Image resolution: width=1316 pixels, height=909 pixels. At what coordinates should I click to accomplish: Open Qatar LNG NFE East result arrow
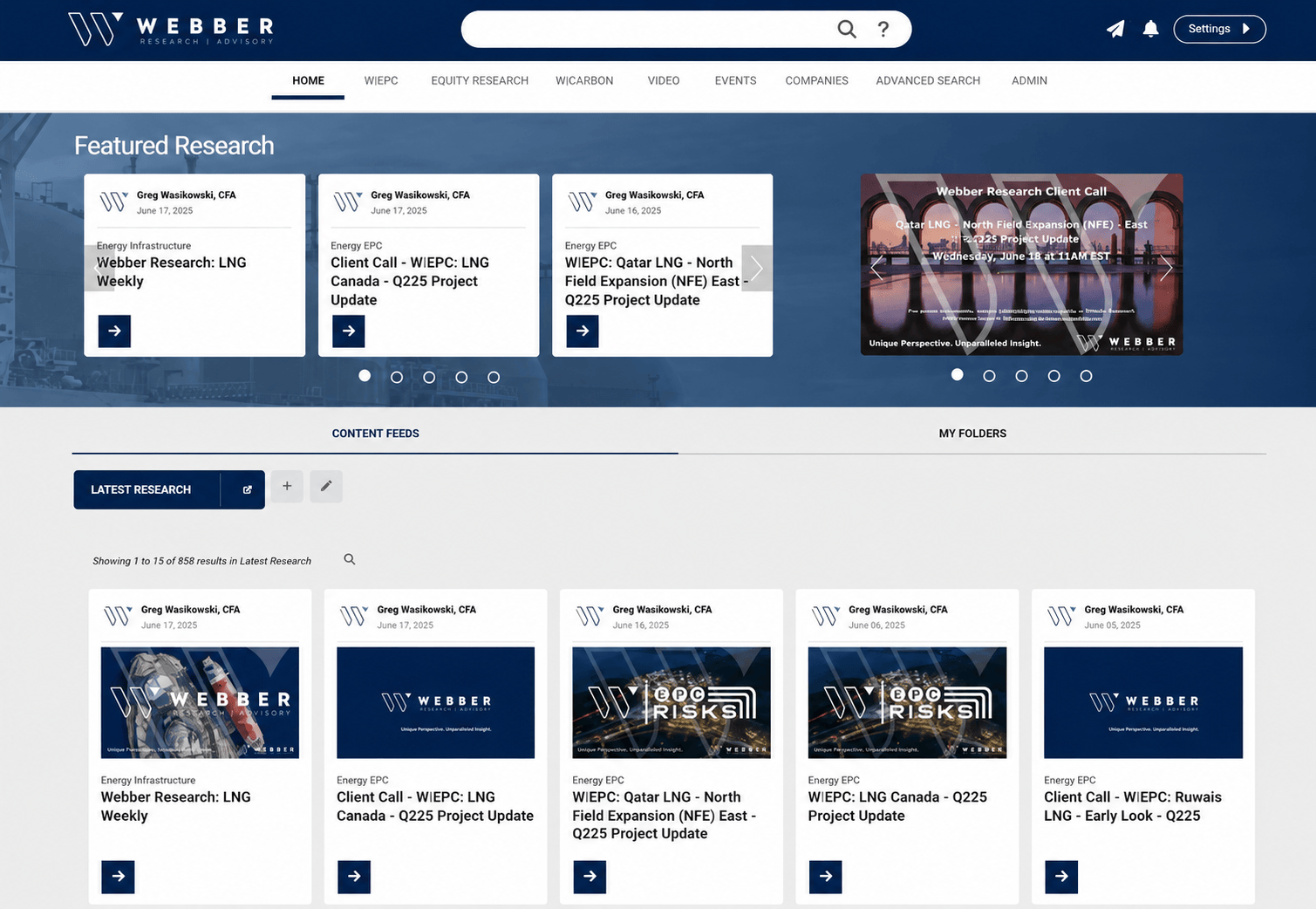click(590, 877)
